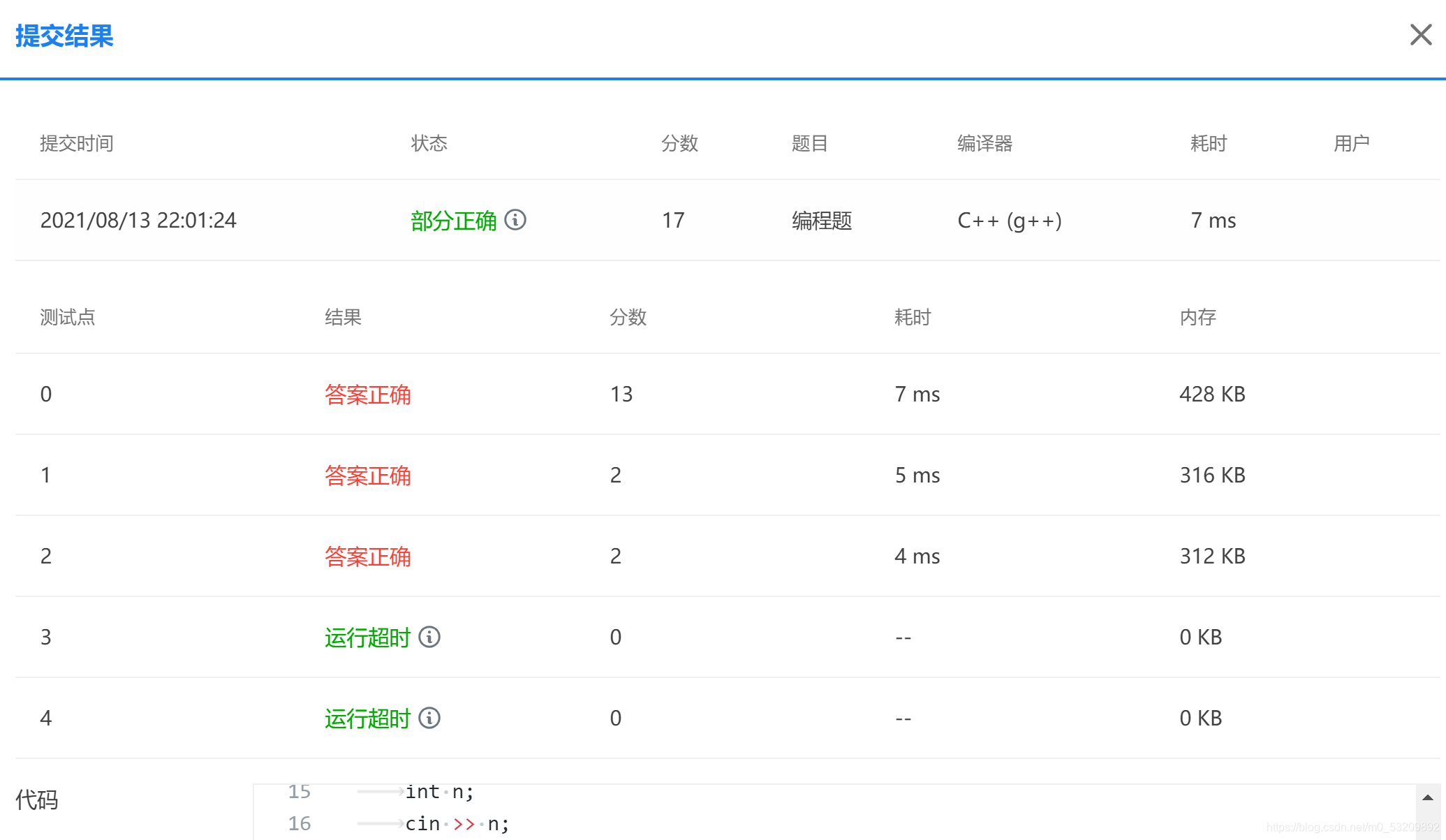Click info icon beside test point 3 运行超时
Viewport: 1446px width, 840px height.
(x=429, y=637)
